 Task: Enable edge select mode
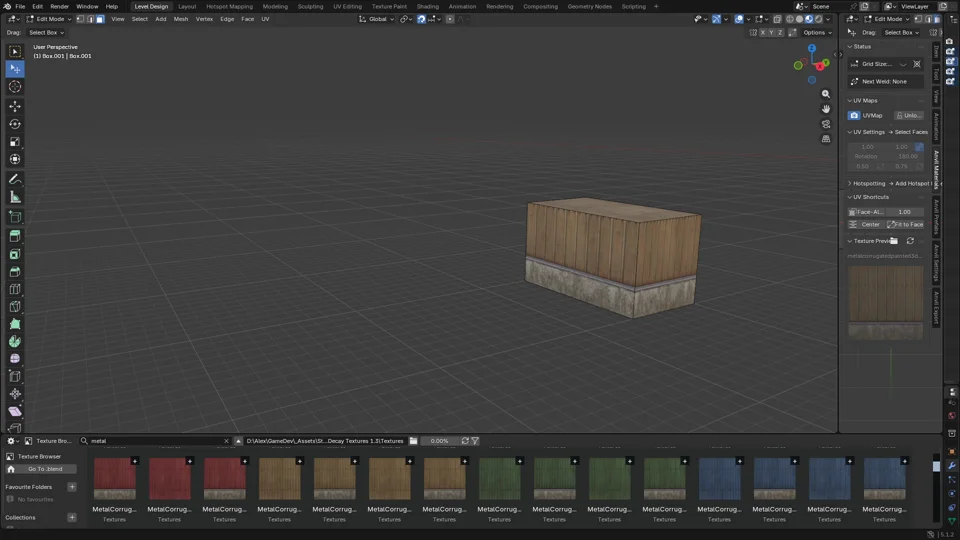(x=90, y=19)
